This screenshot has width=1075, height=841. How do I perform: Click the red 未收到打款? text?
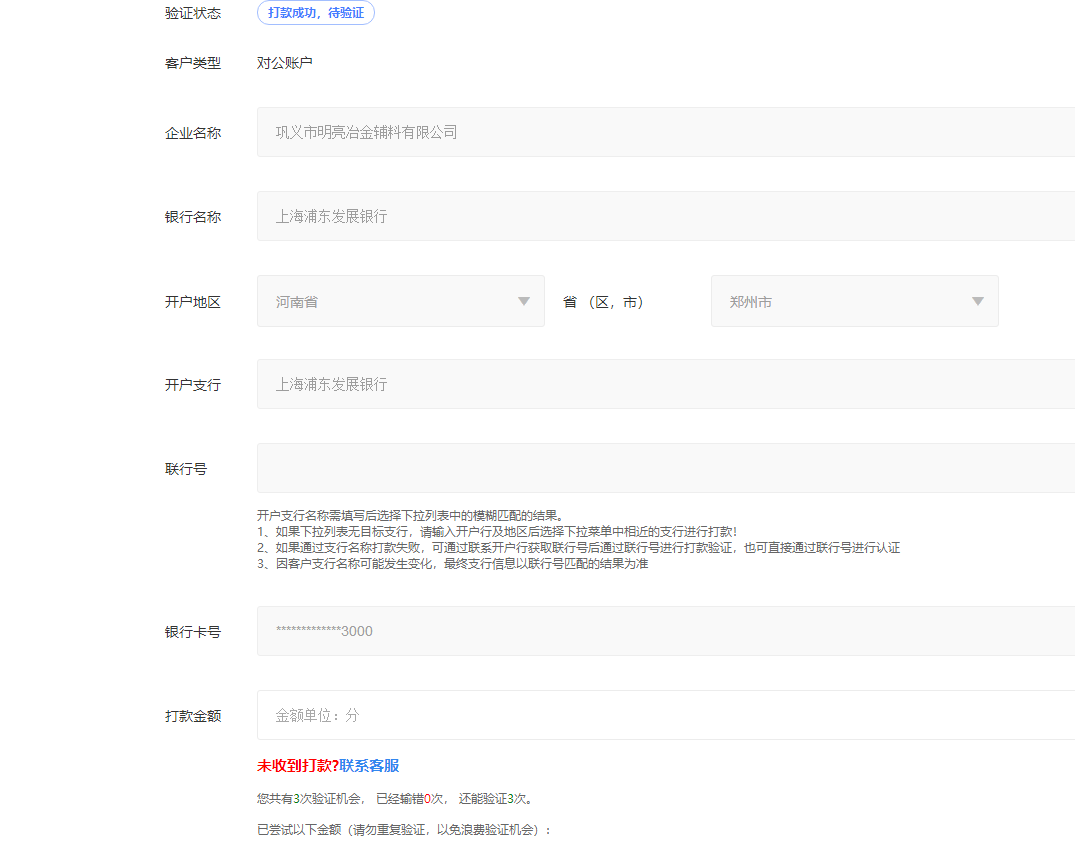pyautogui.click(x=295, y=765)
